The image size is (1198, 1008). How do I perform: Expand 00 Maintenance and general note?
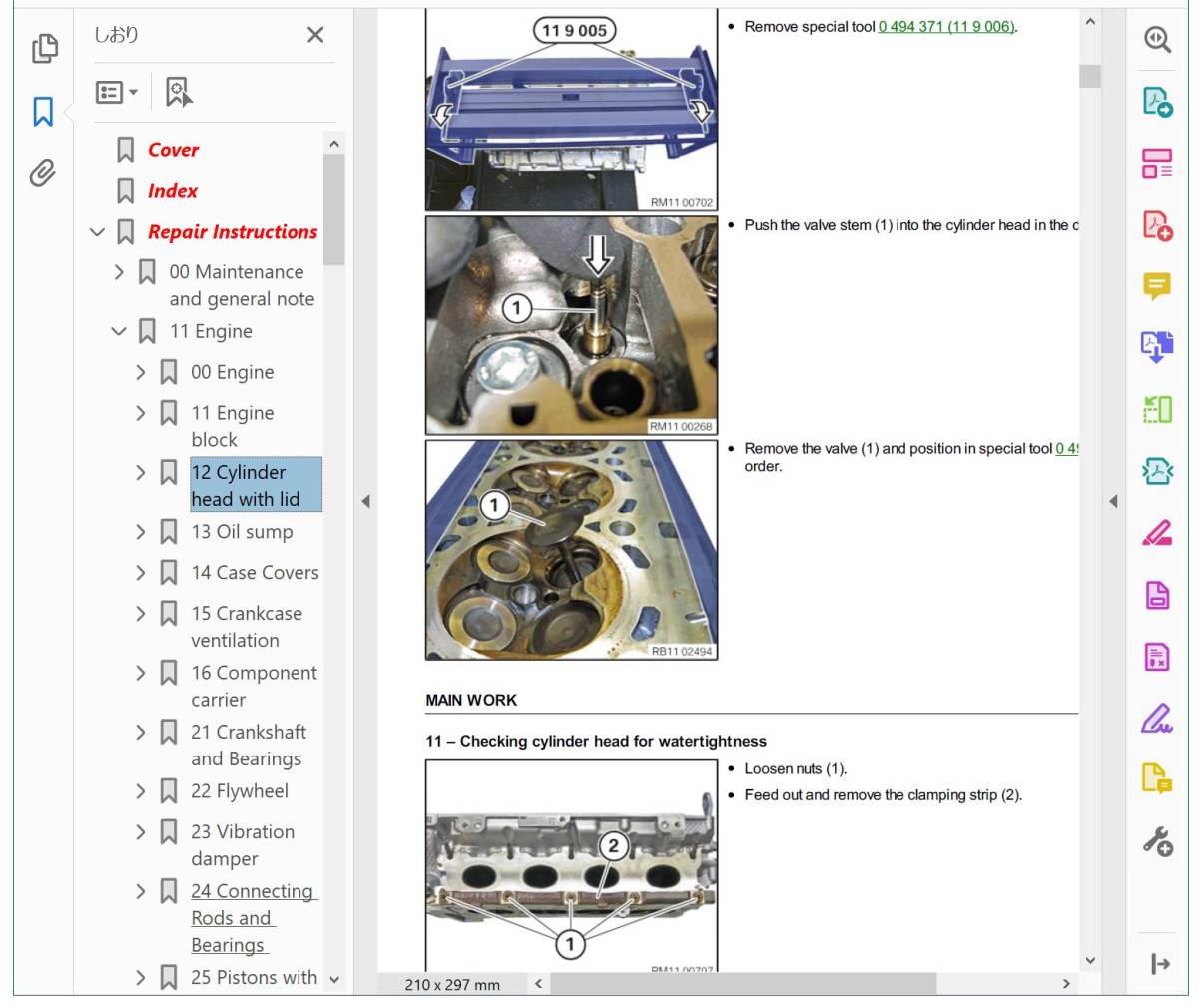(x=119, y=272)
